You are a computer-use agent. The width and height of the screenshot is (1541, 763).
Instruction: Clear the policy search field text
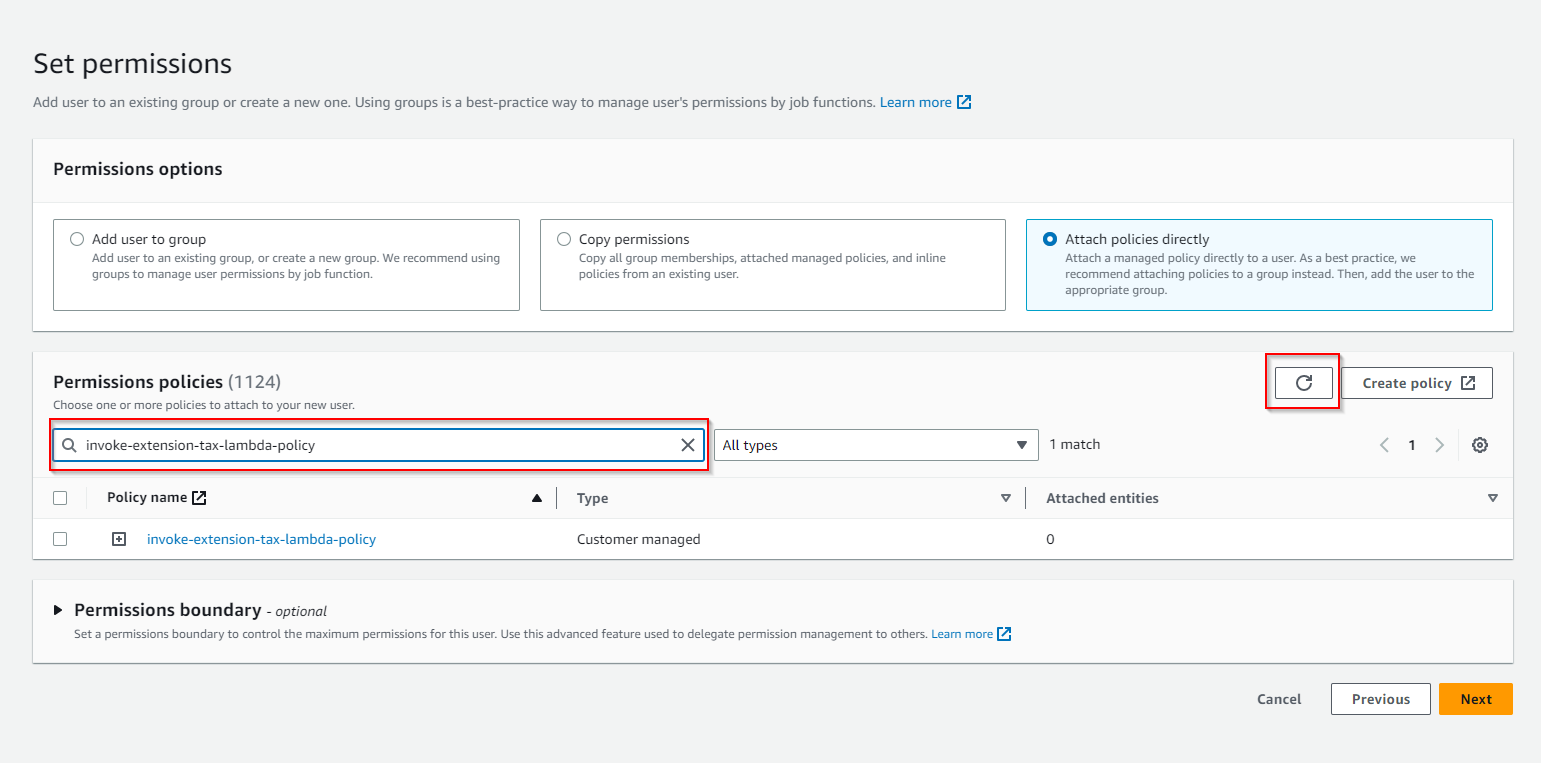(688, 445)
